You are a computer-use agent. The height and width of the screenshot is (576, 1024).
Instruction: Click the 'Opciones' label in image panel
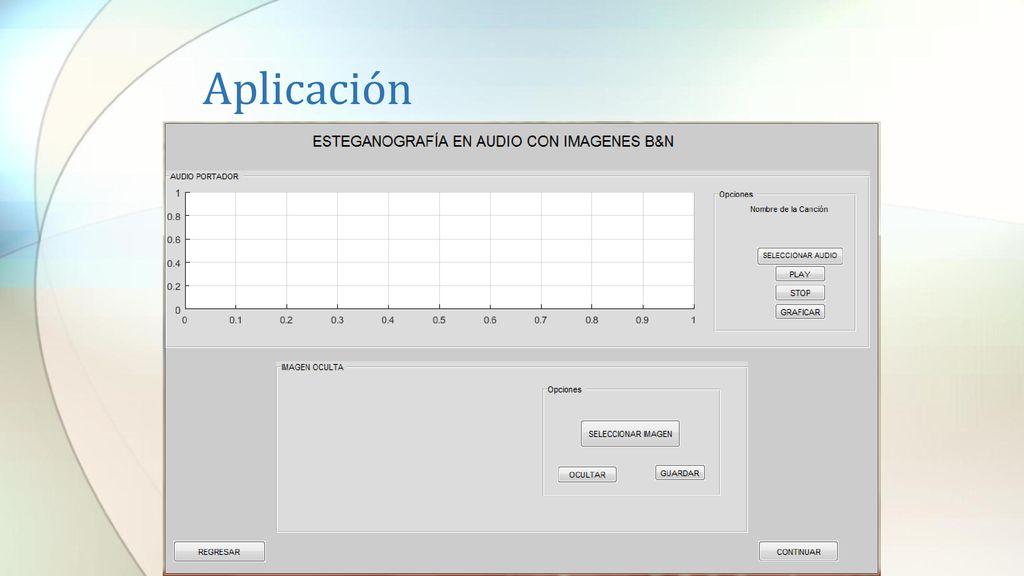[x=564, y=389]
